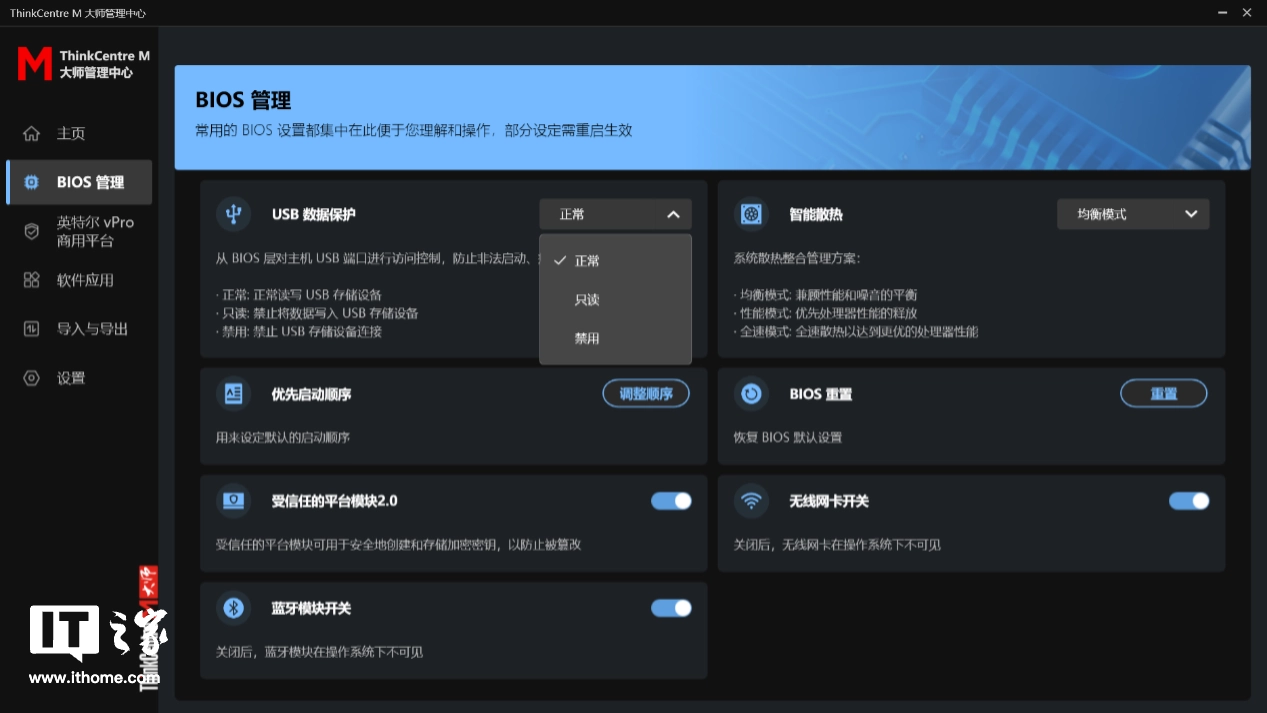Screen dimensions: 1267x713
Task: Expand the 均衡模式 cooling dropdown
Action: 1133,214
